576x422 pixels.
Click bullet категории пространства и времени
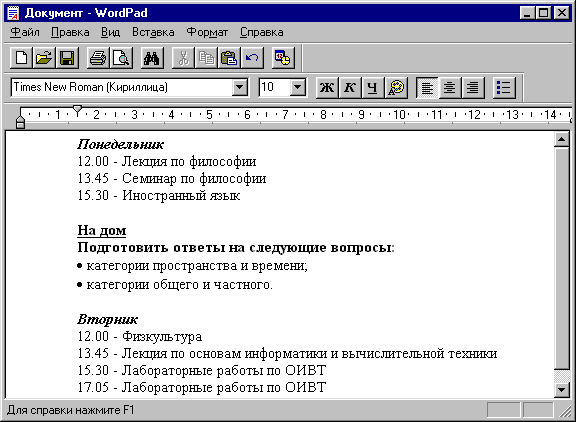pos(192,266)
